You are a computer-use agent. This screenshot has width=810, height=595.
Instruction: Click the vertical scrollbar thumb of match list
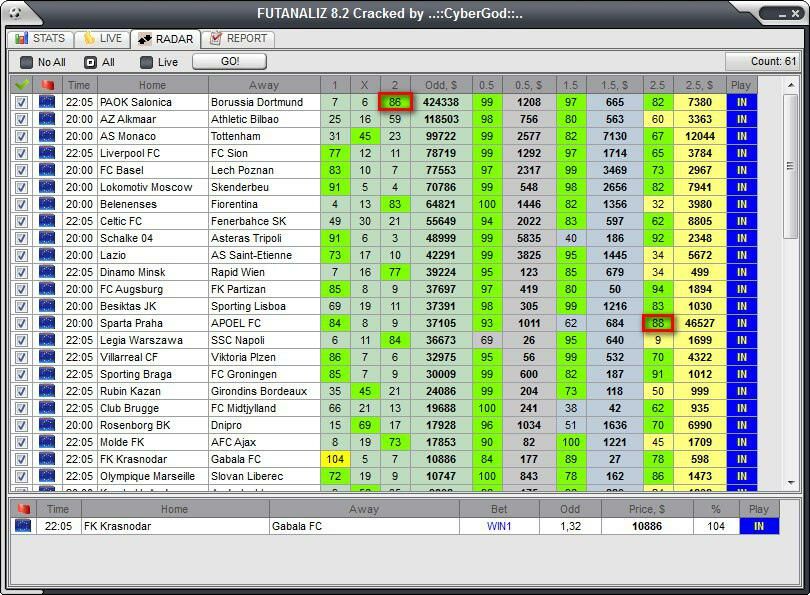tap(790, 166)
